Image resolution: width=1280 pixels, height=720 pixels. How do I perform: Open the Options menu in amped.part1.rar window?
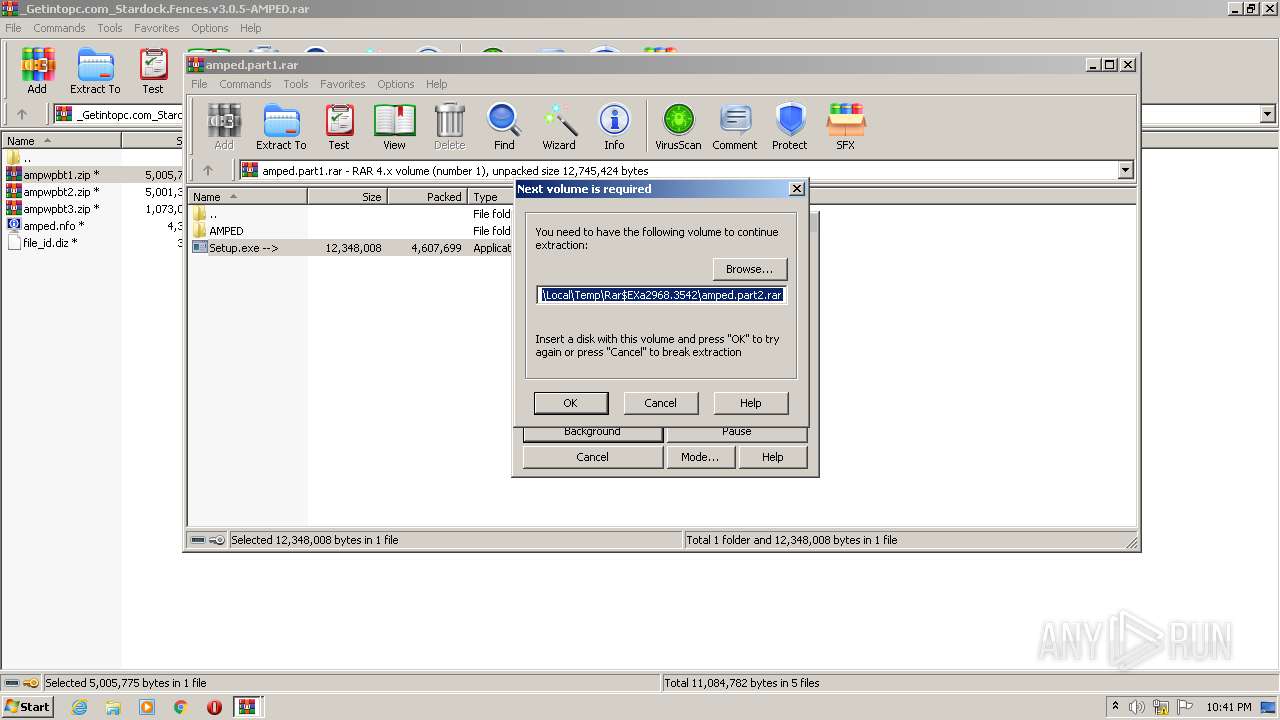point(395,84)
